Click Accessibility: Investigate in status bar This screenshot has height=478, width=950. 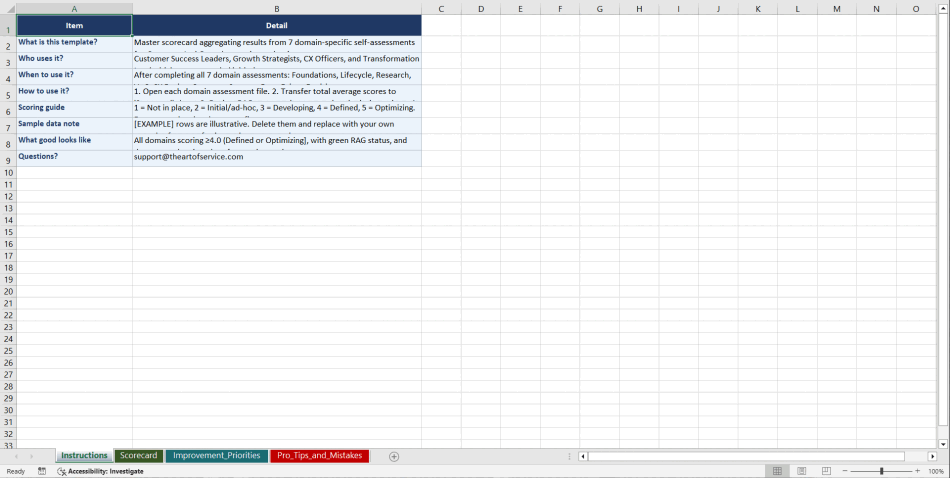click(x=100, y=471)
